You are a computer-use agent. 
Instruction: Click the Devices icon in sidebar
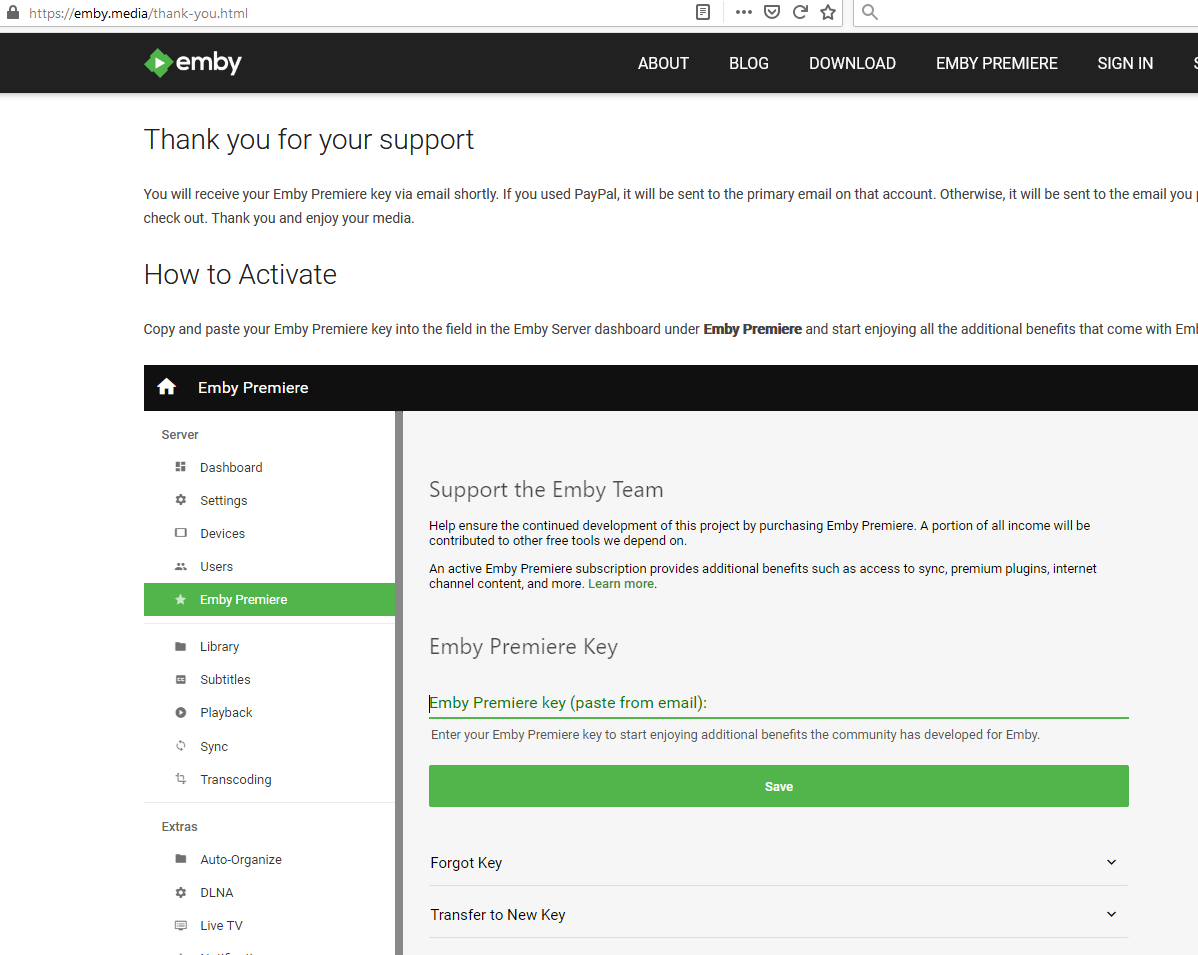(181, 533)
